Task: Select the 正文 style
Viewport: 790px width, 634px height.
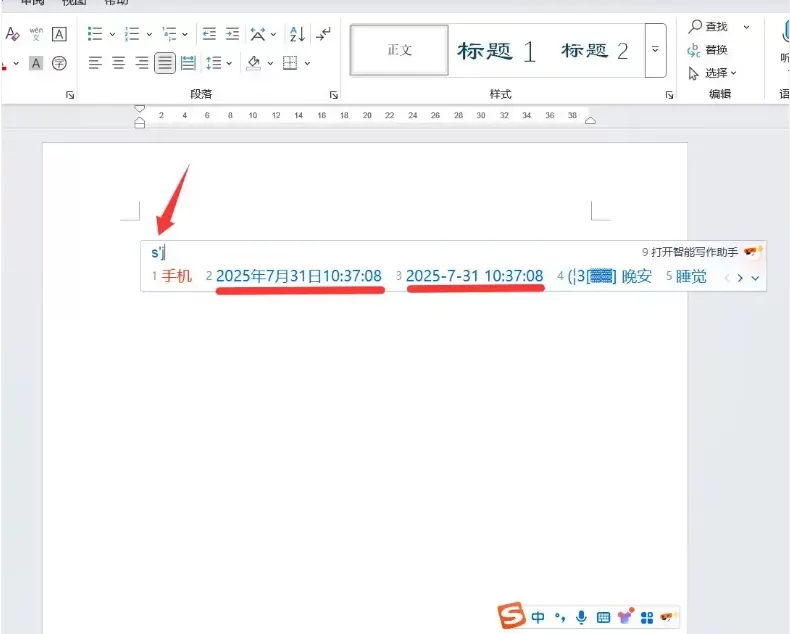Action: pos(399,50)
